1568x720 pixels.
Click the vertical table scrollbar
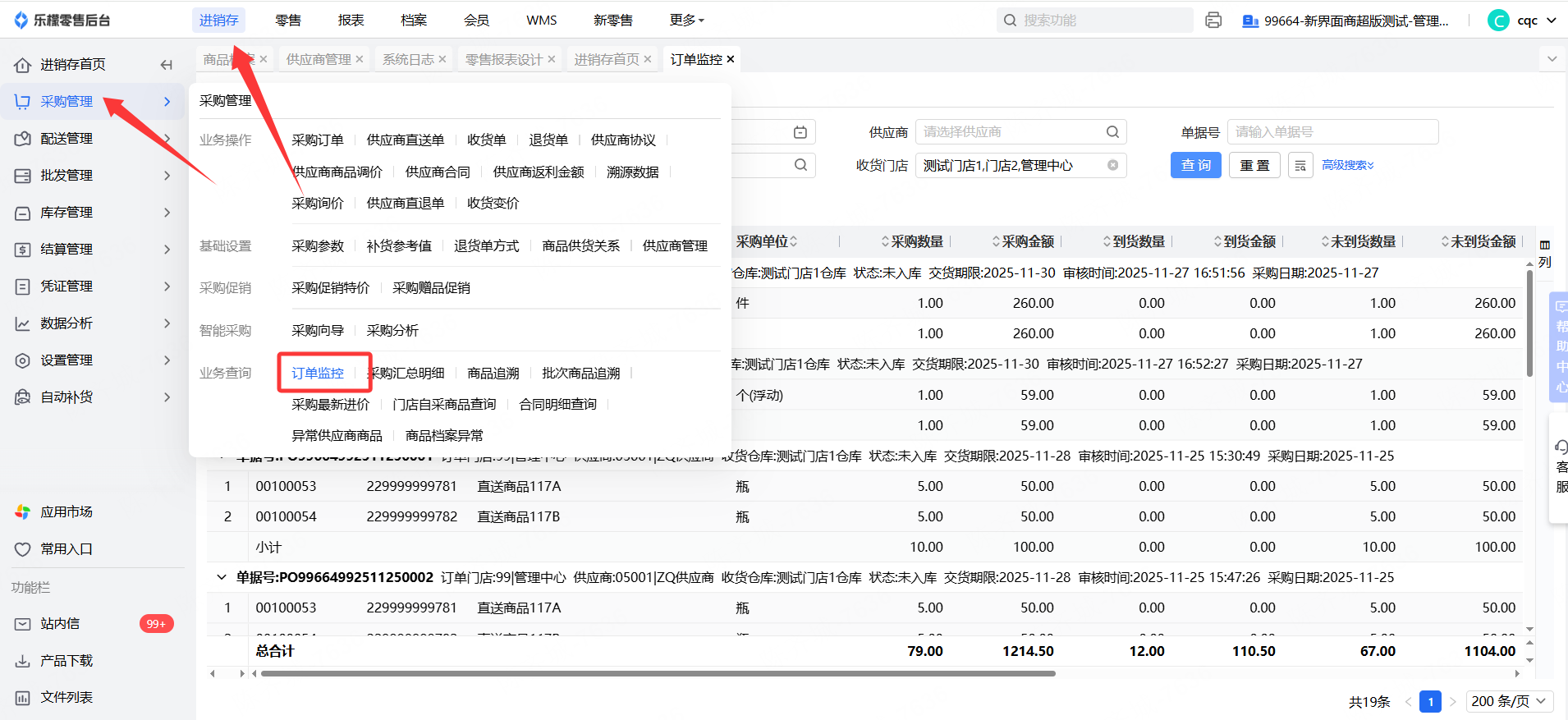[x=1529, y=323]
